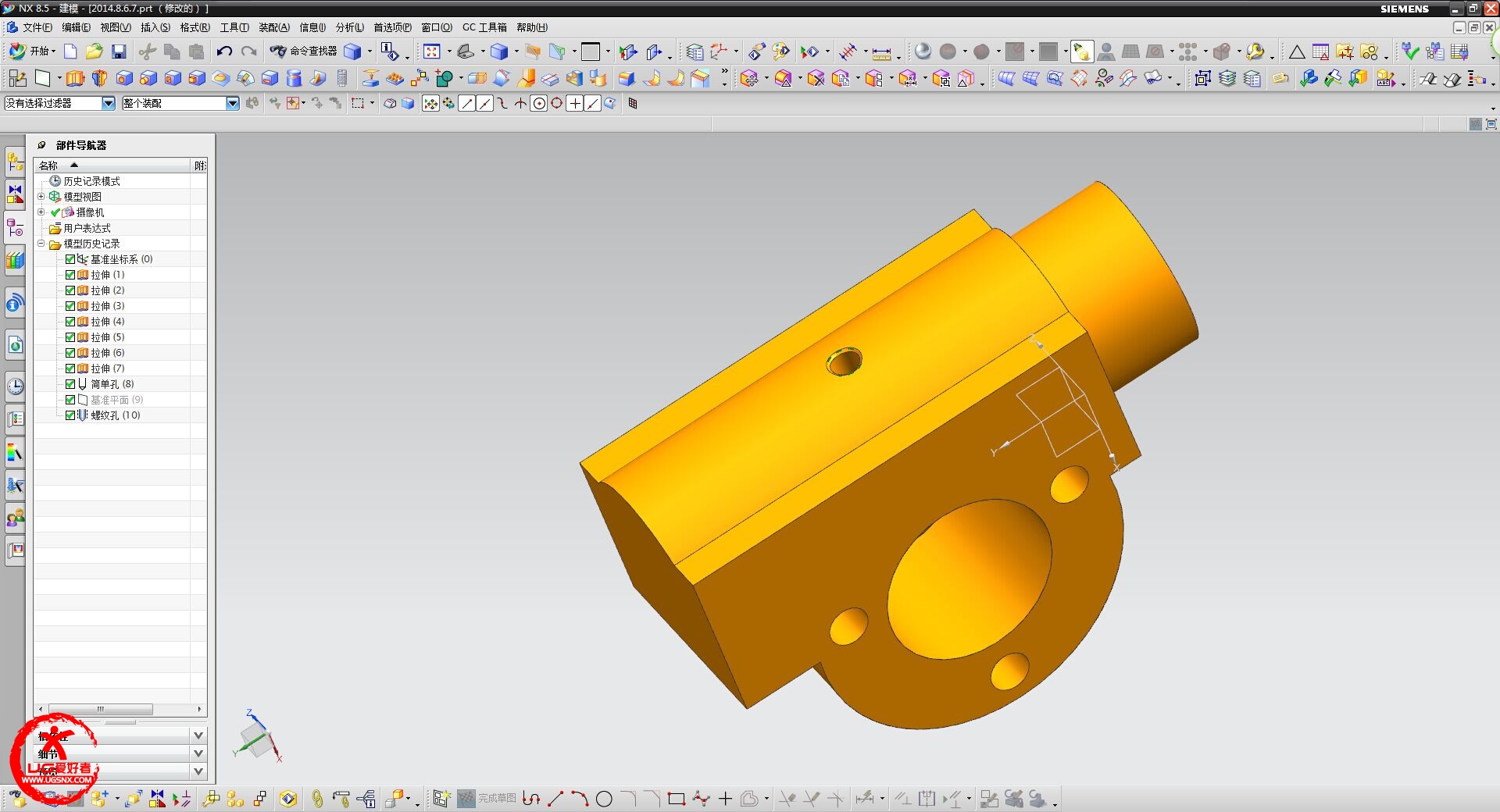Click the Pattern Feature icon

tap(395, 78)
